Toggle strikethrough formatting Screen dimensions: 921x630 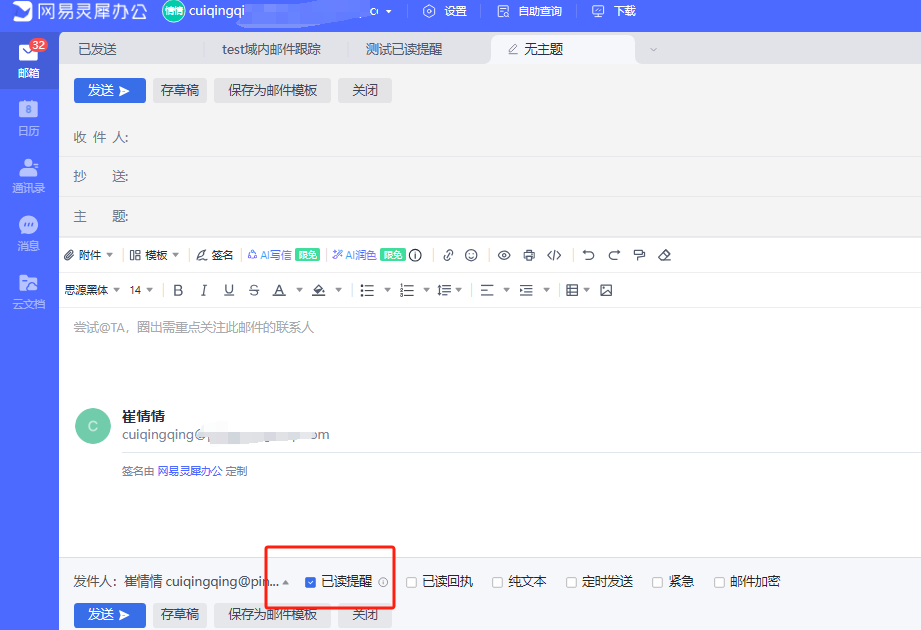pos(254,290)
